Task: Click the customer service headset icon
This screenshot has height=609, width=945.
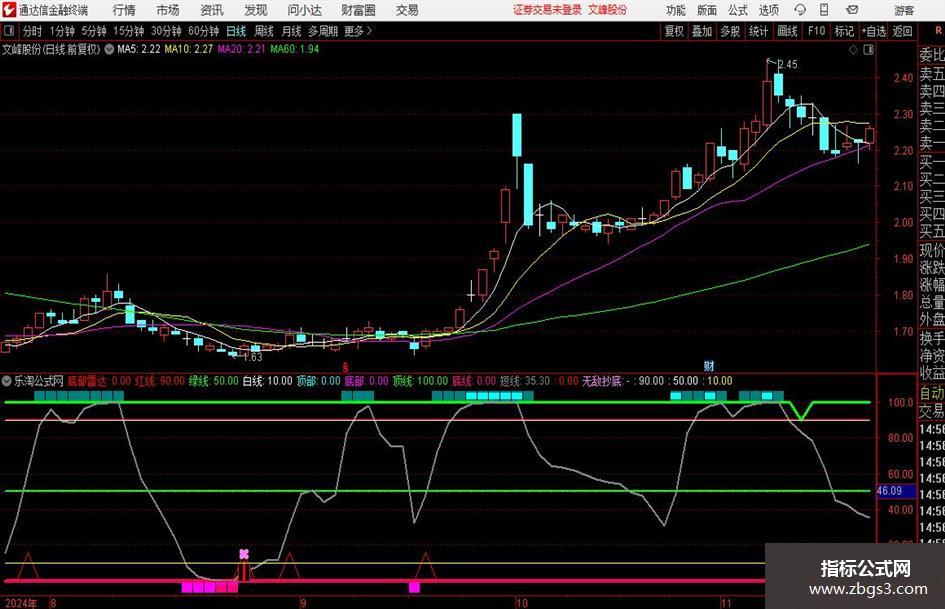Action: pyautogui.click(x=800, y=10)
